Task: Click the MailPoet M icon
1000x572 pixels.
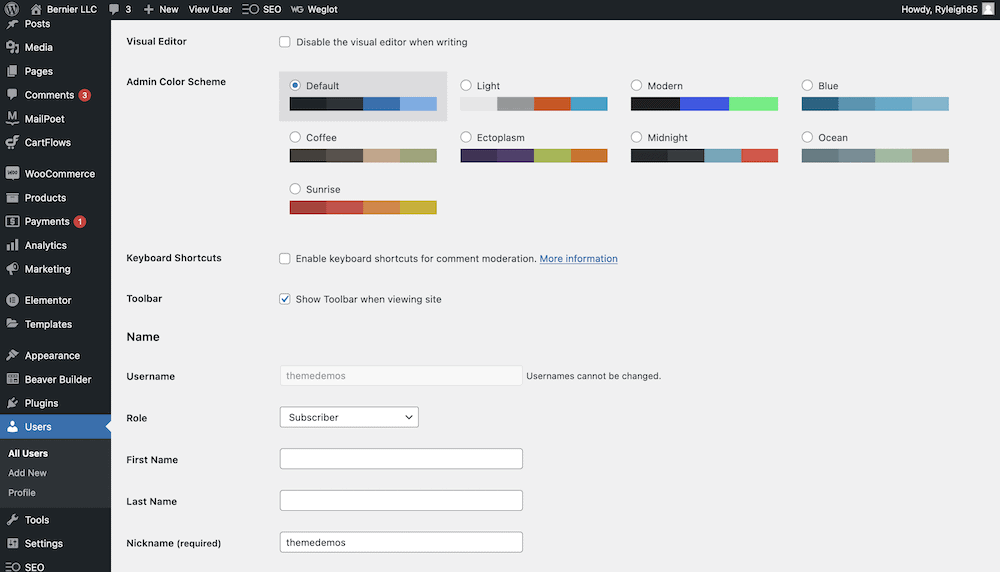Action: 12,118
